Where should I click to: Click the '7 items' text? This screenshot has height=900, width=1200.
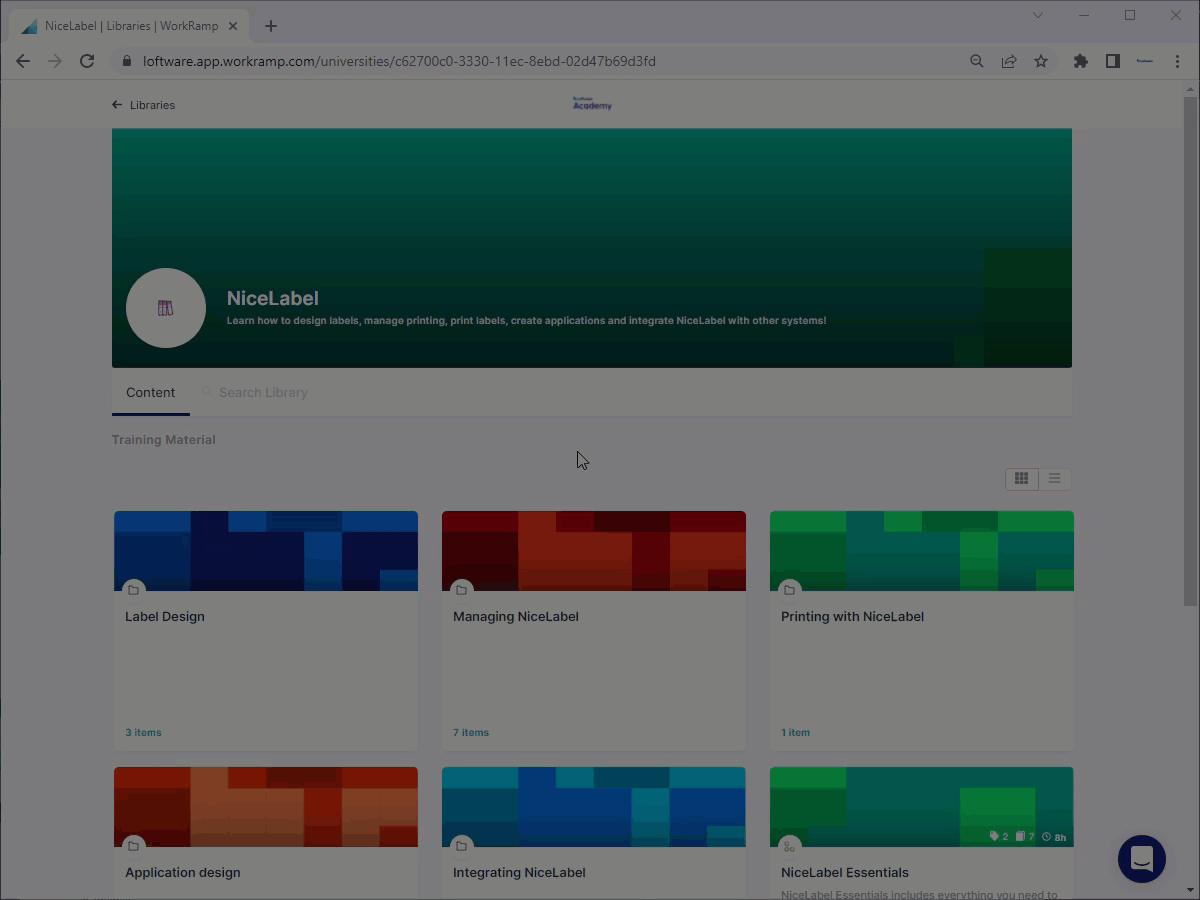[471, 733]
